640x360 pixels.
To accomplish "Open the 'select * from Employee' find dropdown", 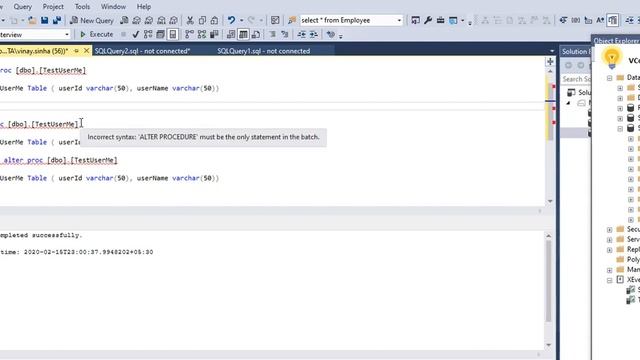I will 399,20.
